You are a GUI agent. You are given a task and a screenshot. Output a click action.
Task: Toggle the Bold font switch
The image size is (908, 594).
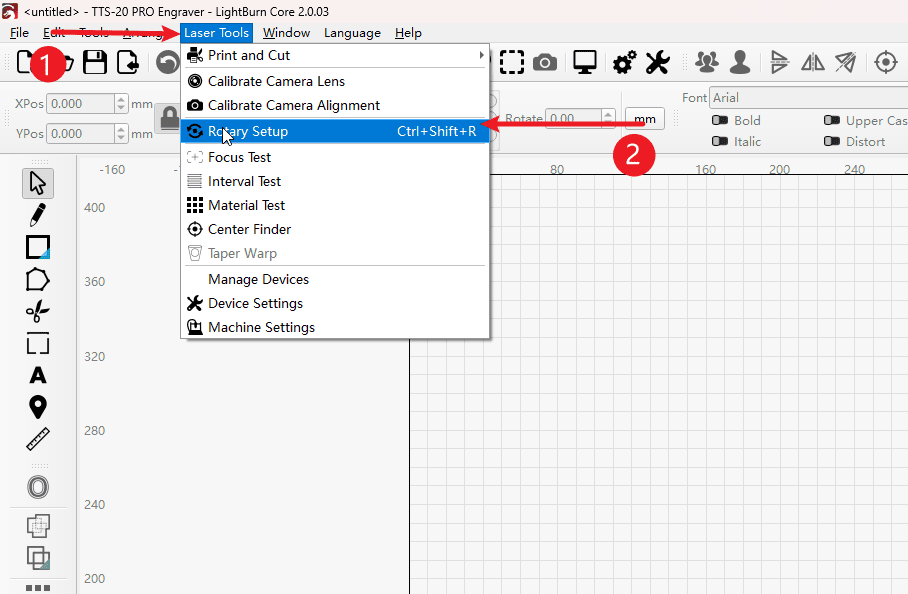pos(719,121)
